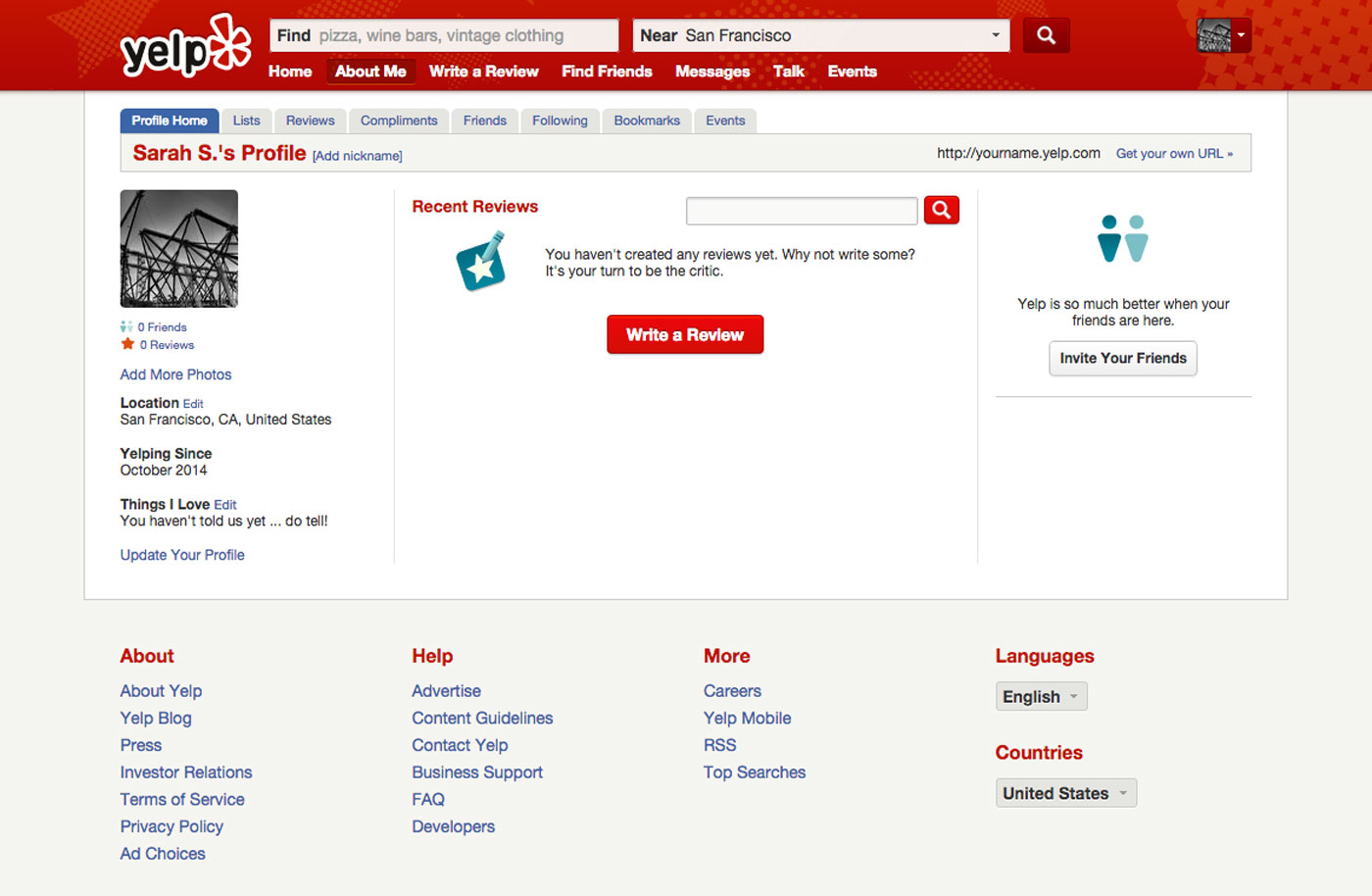
Task: Click the two friends figures icon
Action: [x=1123, y=238]
